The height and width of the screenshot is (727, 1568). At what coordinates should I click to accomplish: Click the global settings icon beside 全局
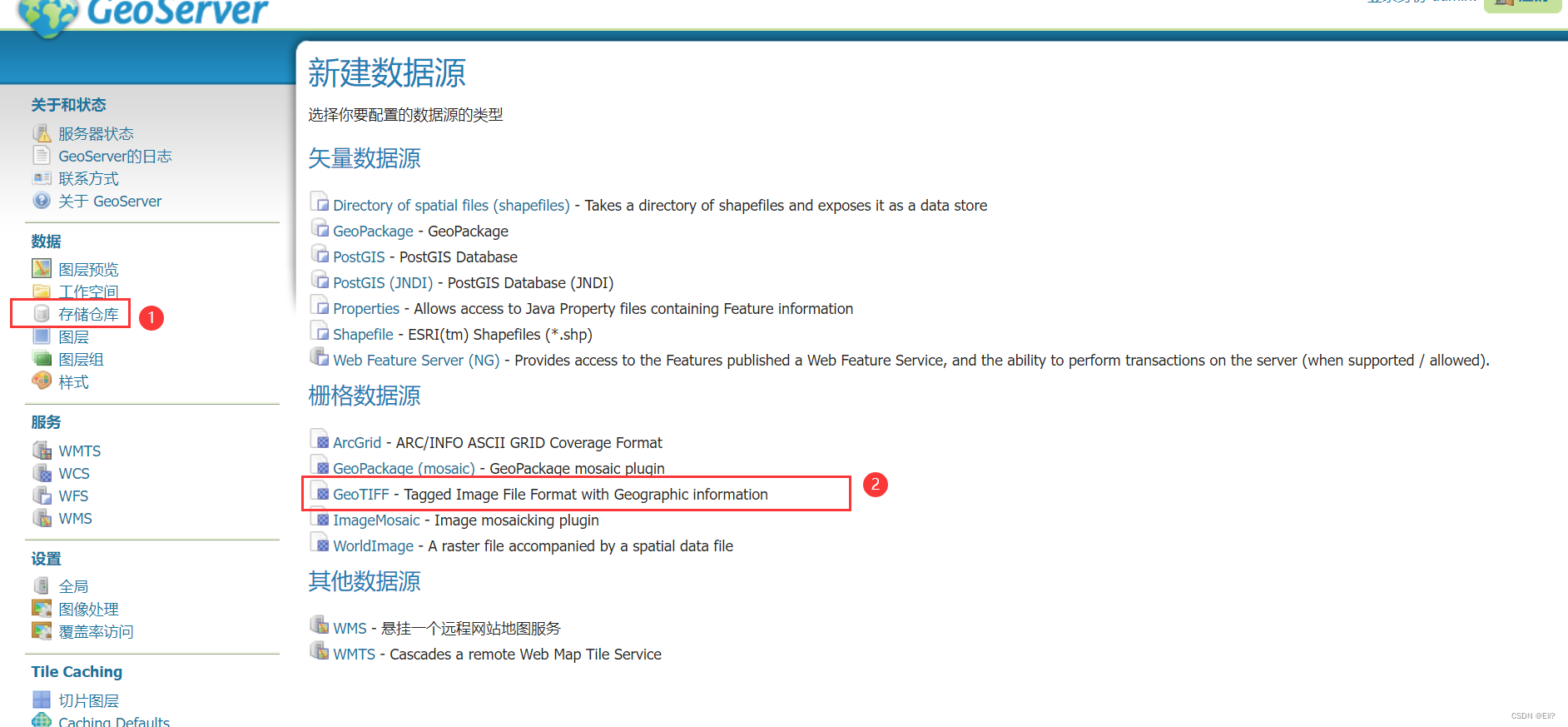42,585
